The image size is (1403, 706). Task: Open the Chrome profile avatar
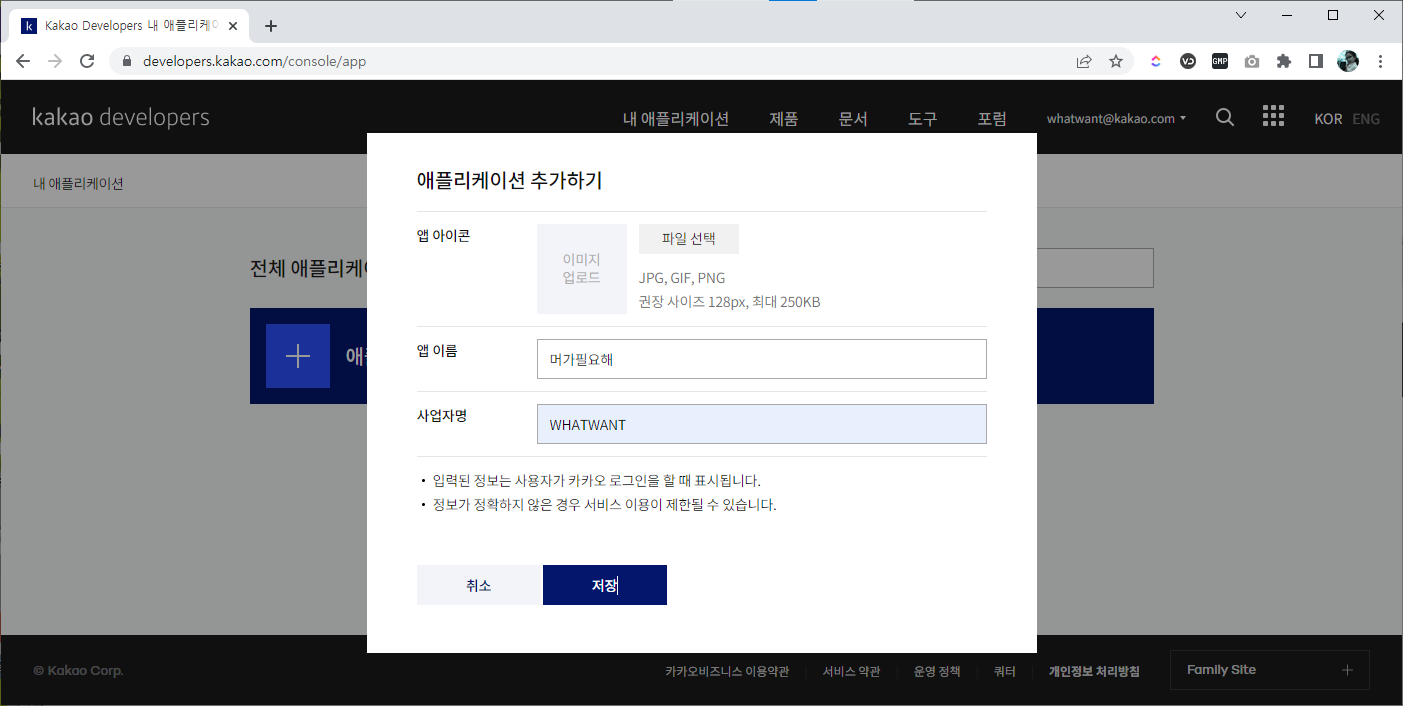click(1348, 61)
